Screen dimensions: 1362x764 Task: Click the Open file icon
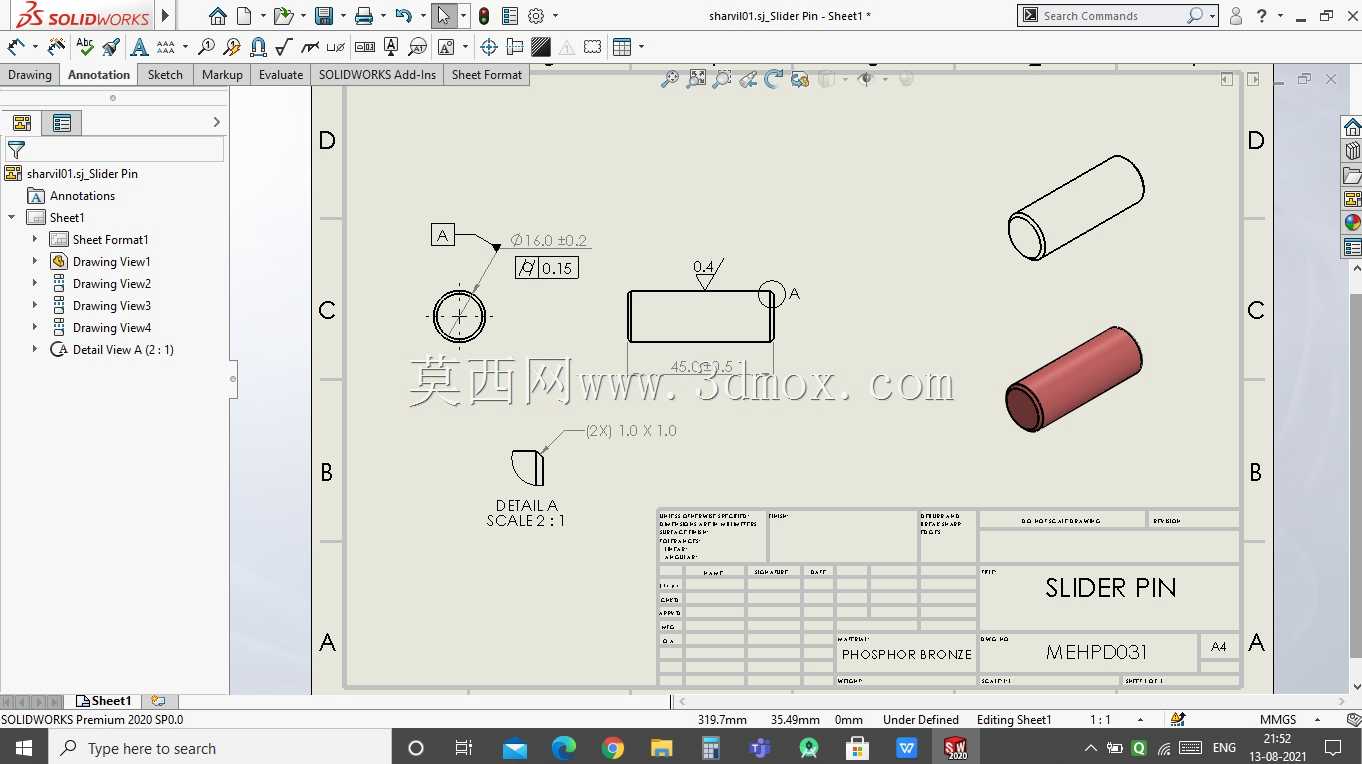(x=283, y=16)
